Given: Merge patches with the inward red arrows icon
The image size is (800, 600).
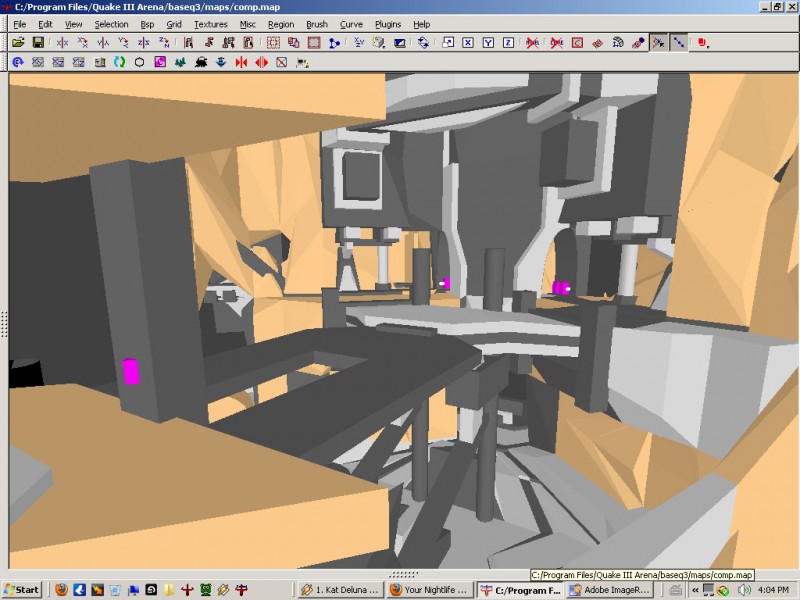Looking at the screenshot, I should (x=241, y=62).
